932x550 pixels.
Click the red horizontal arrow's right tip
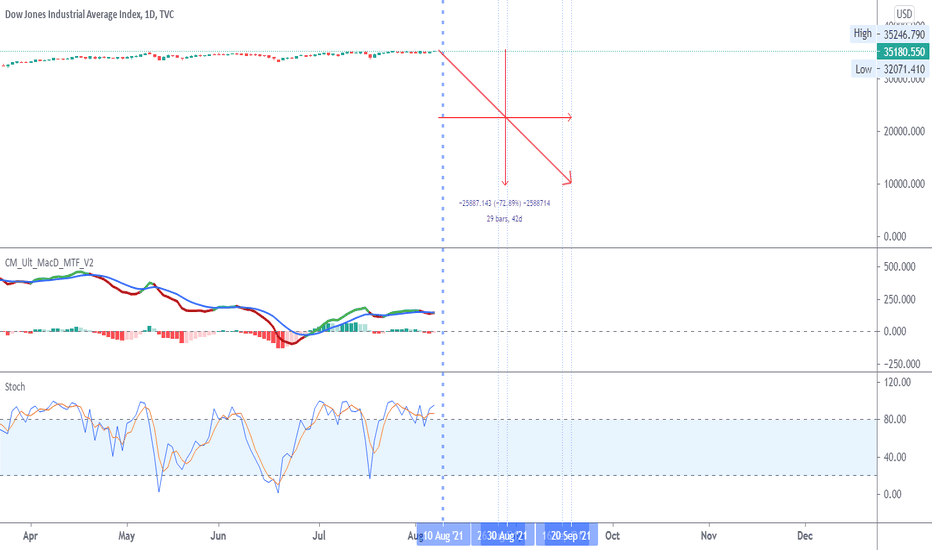click(x=570, y=117)
